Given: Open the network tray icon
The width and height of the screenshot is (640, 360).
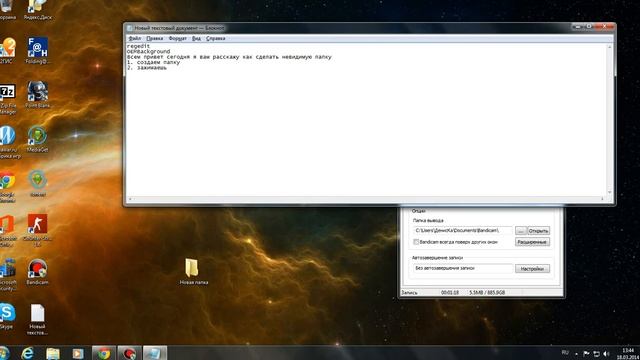Looking at the screenshot, I should click(596, 353).
